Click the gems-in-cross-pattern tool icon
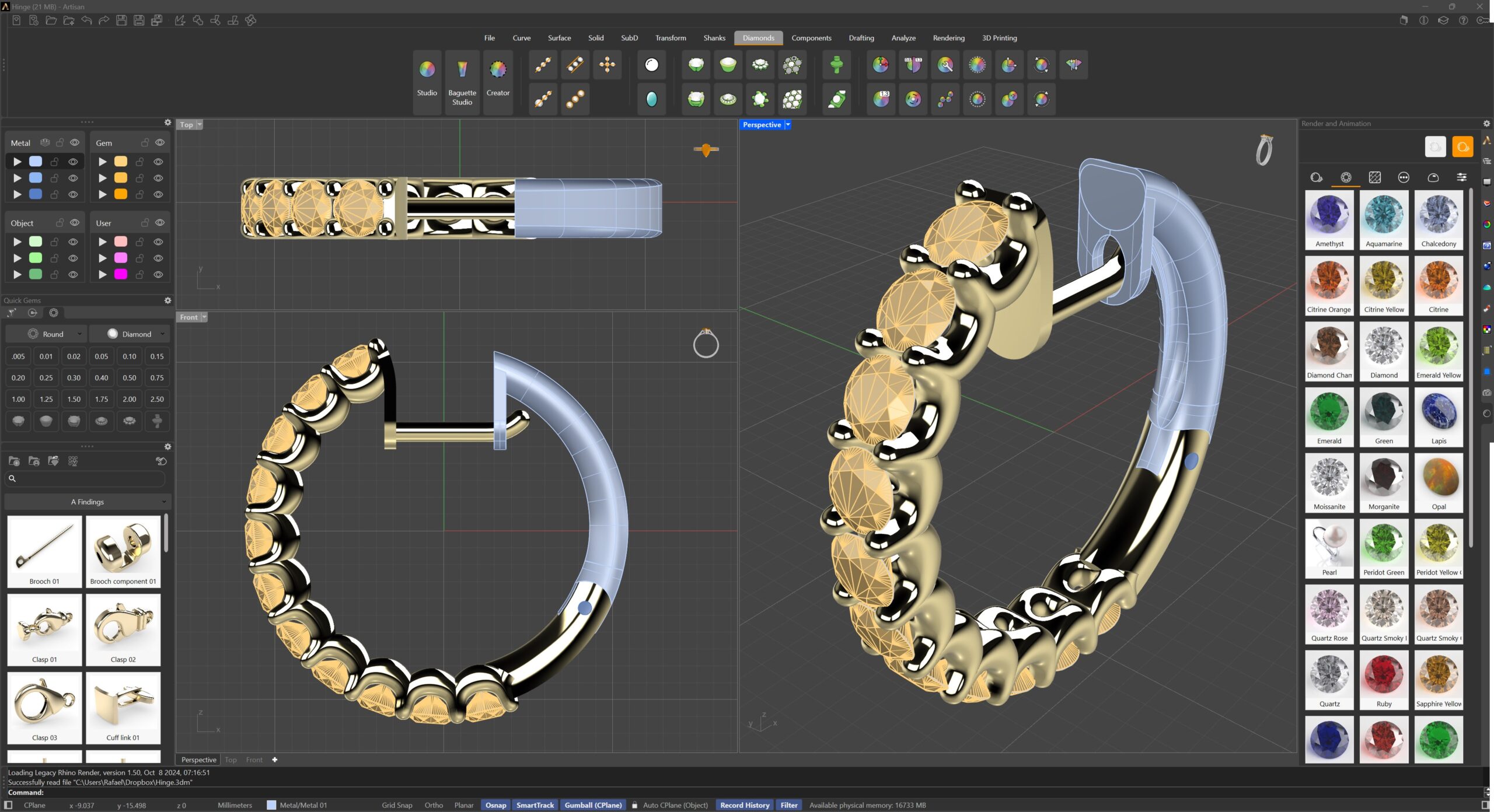Viewport: 1494px width, 812px height. tap(607, 65)
